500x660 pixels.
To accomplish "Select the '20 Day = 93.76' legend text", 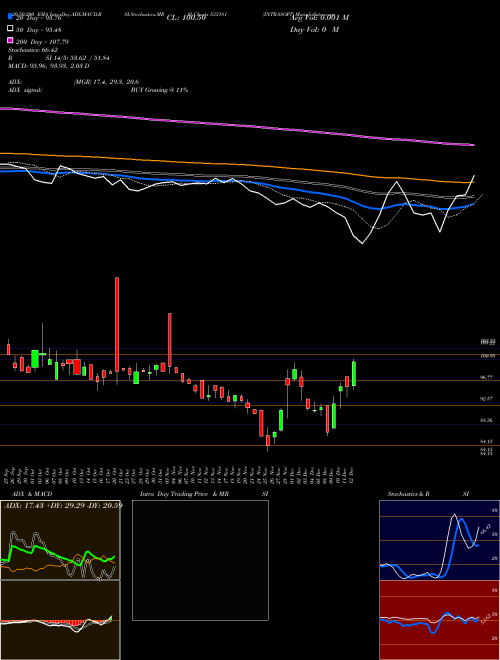I will click(39, 18).
